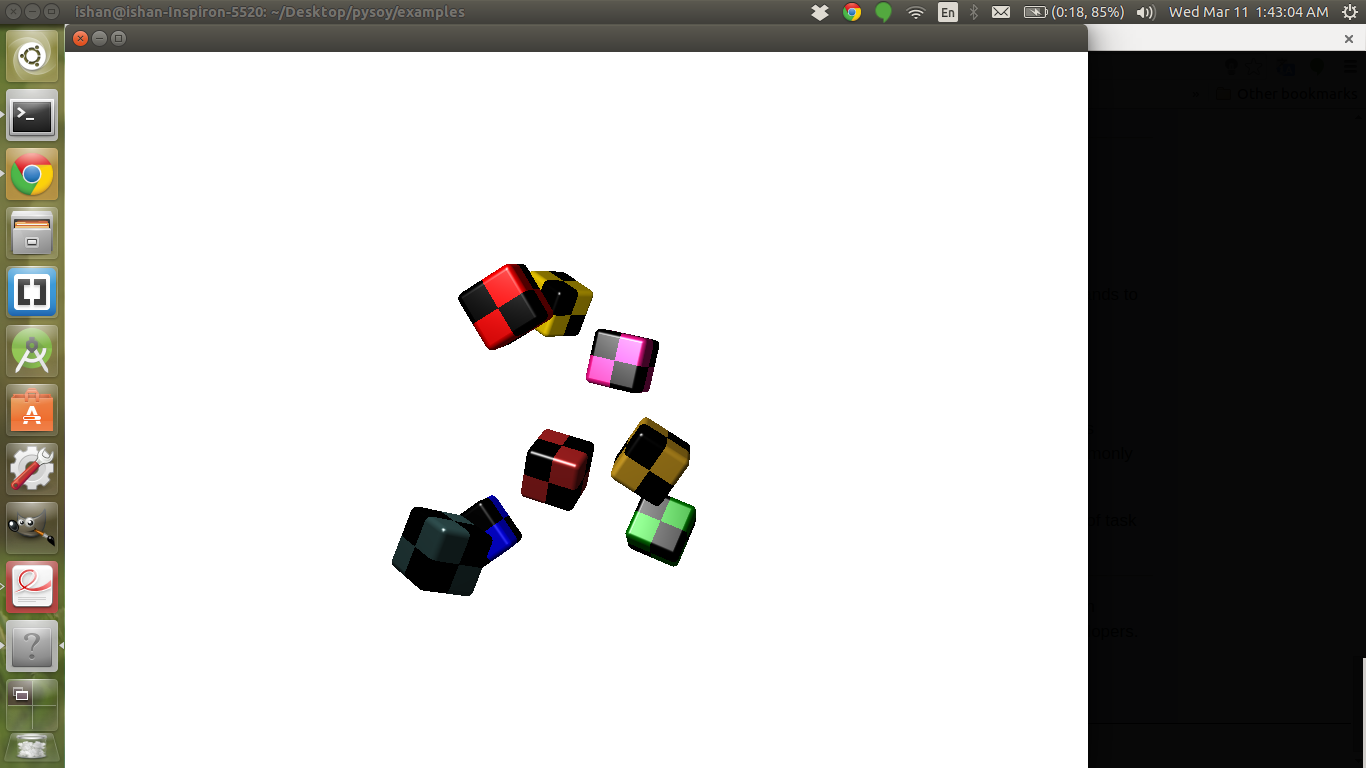
Task: Launch GIMP from the launcher
Action: coord(32,529)
